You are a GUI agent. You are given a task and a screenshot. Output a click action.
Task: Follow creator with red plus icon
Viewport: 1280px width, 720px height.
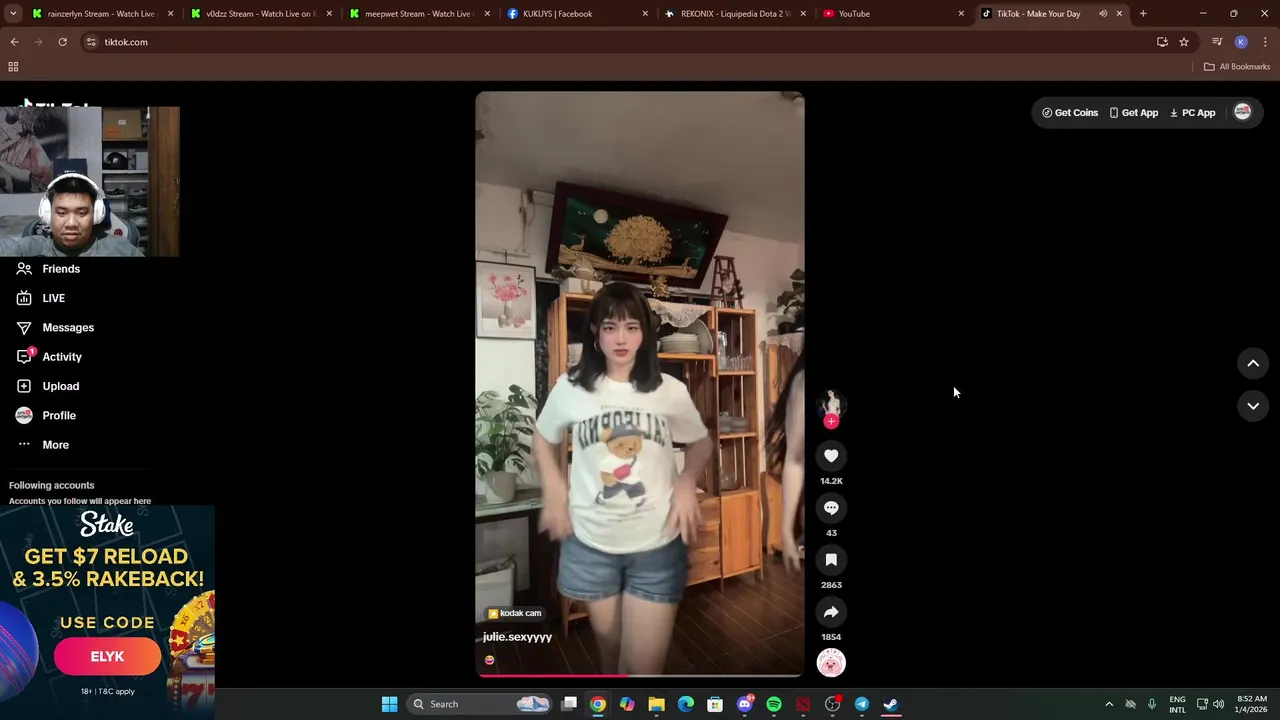[831, 421]
